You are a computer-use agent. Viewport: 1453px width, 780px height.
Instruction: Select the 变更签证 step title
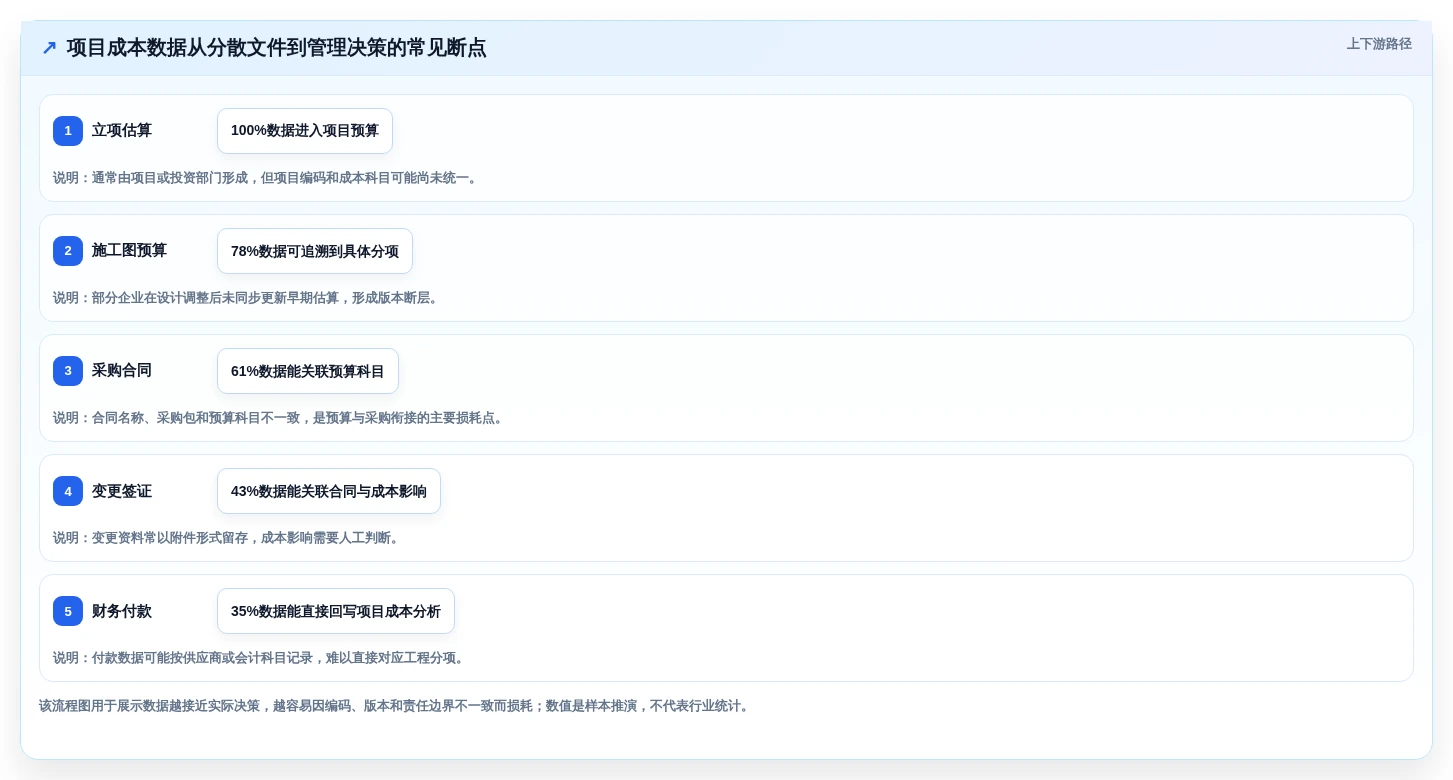(x=122, y=491)
